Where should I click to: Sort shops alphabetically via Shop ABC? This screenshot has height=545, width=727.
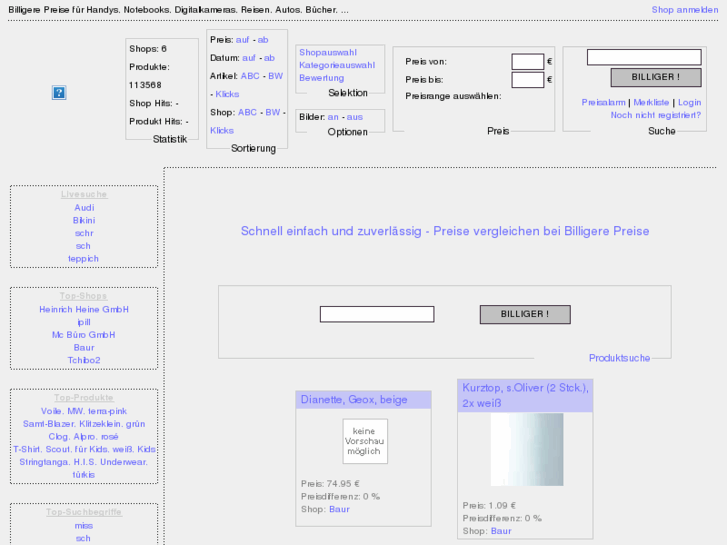coord(247,113)
